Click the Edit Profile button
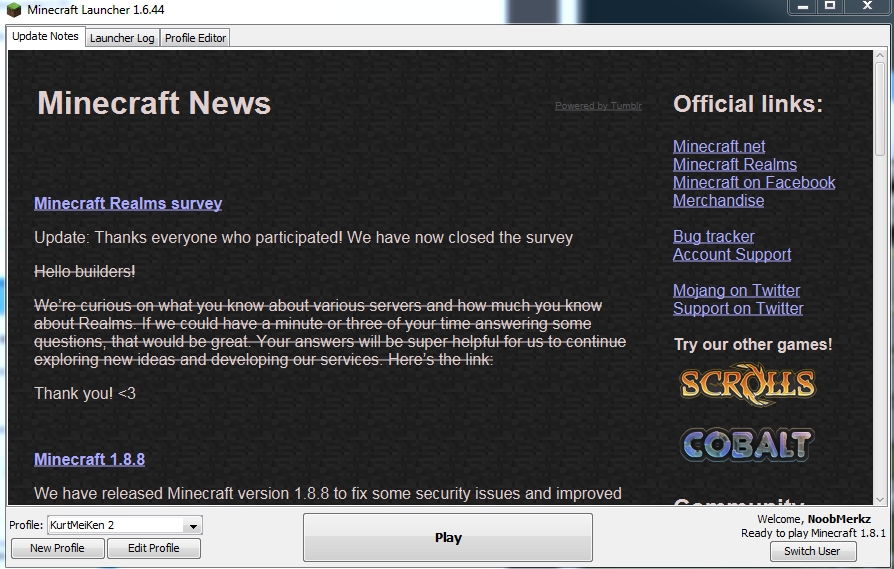 [x=153, y=548]
